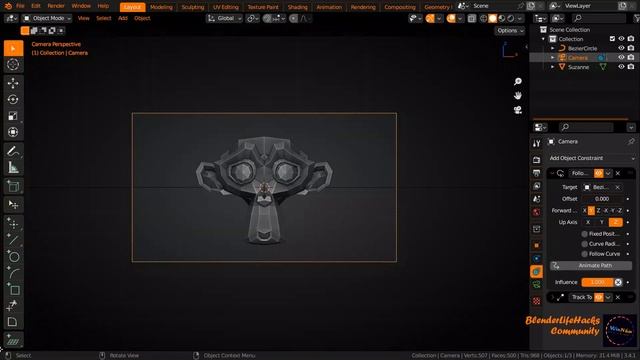Open the Object Mode dropdown
The width and height of the screenshot is (640, 360).
(x=47, y=18)
